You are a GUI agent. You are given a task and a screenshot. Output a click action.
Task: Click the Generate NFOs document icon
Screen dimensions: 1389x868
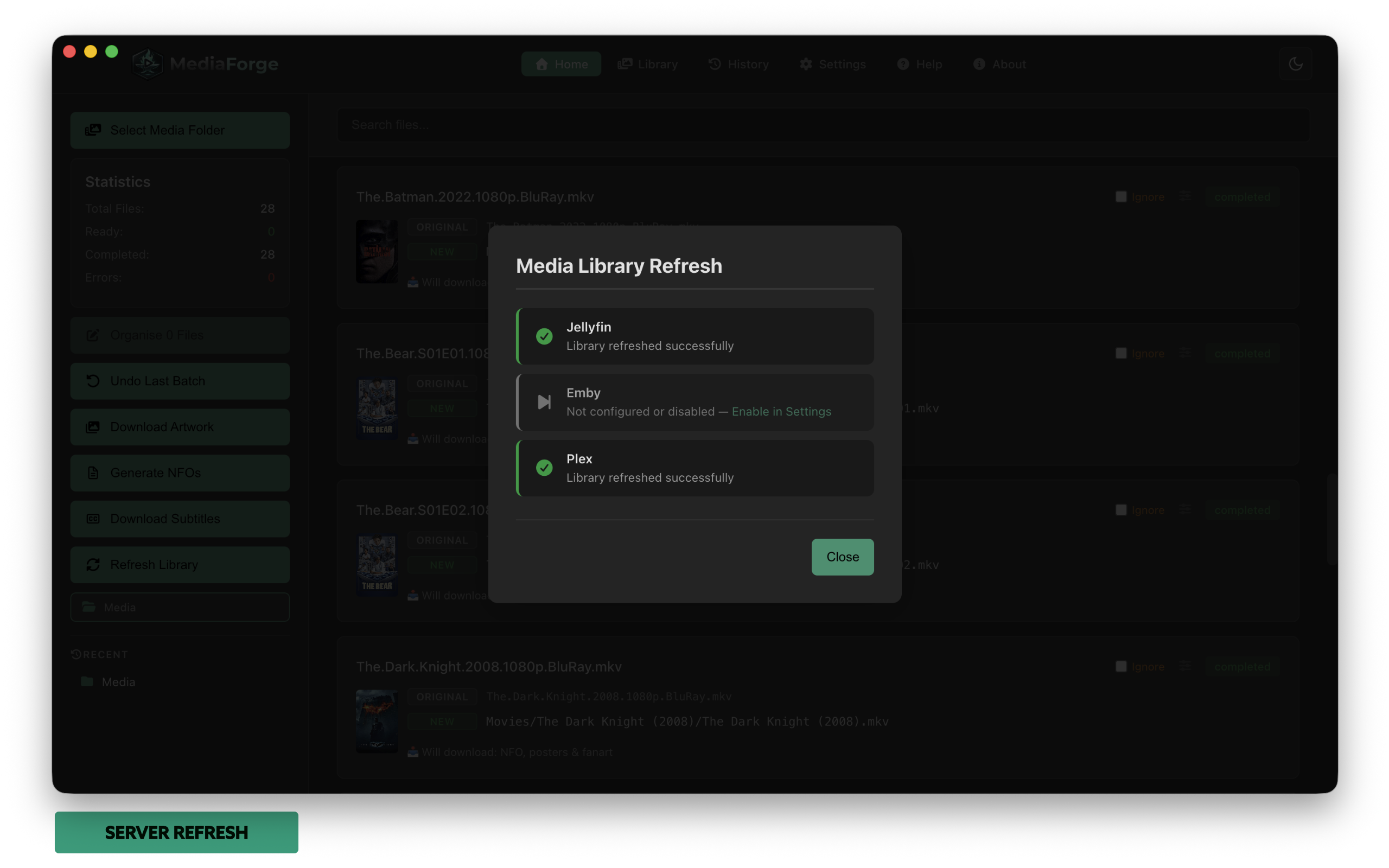(93, 473)
